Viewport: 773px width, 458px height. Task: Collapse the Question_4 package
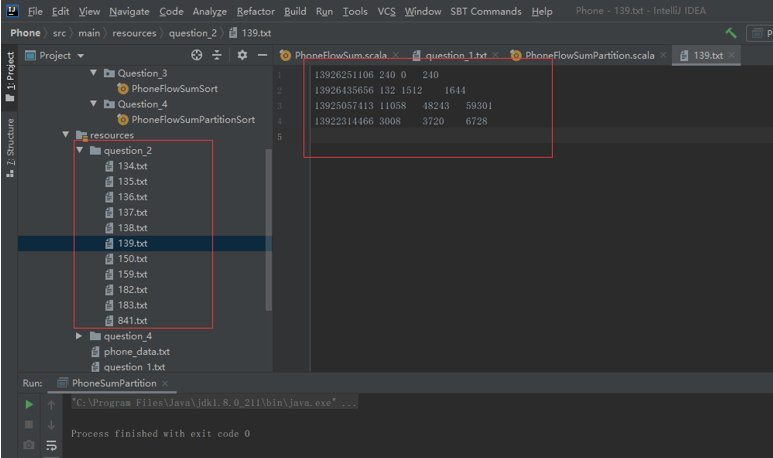click(93, 104)
